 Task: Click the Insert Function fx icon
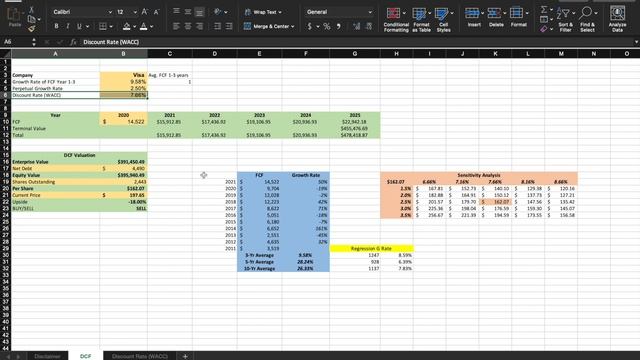point(73,42)
